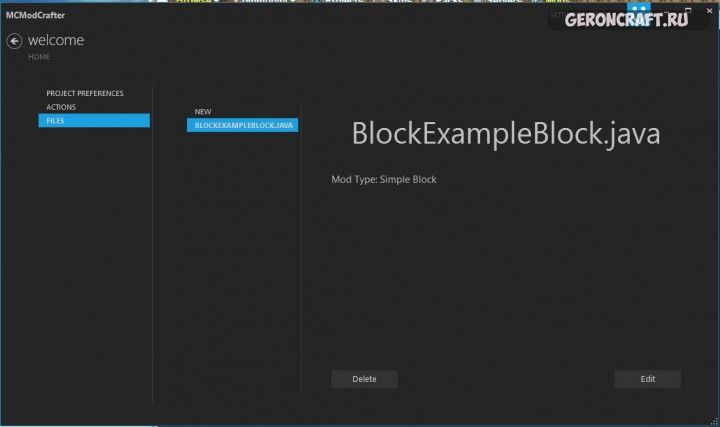Click the welcome page title
Screen dimensions: 720x427
56,41
